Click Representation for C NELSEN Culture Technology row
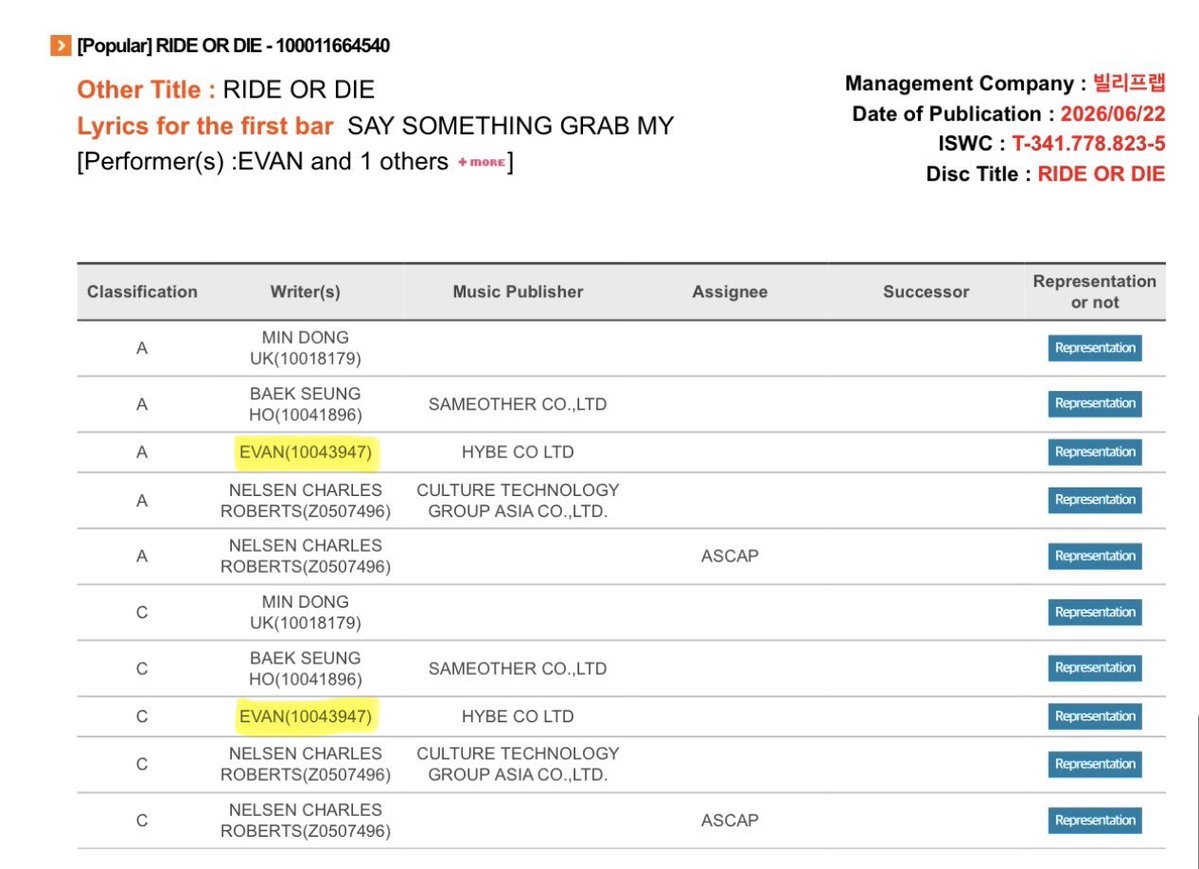The width and height of the screenshot is (1199, 869). tap(1094, 764)
